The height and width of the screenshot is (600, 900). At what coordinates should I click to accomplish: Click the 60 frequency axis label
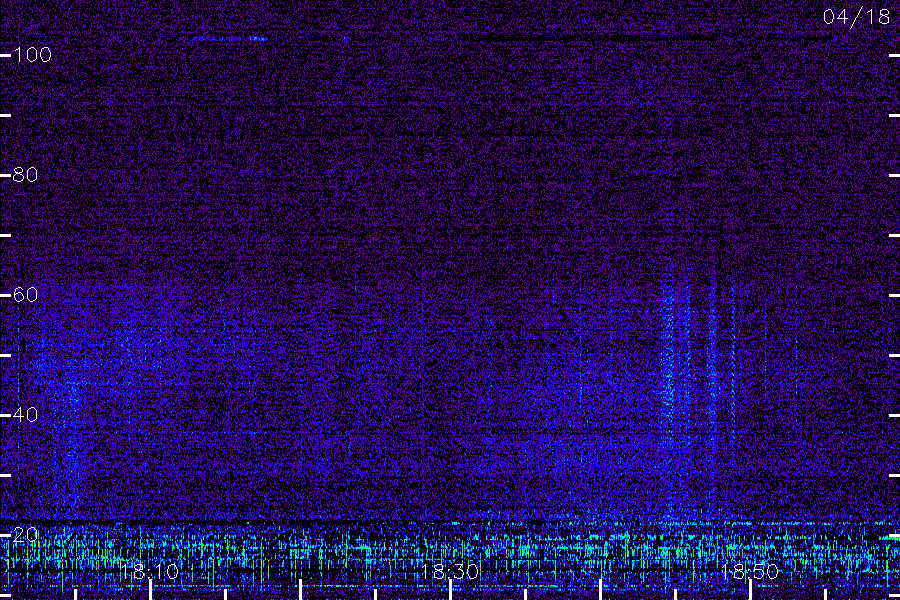click(x=25, y=295)
